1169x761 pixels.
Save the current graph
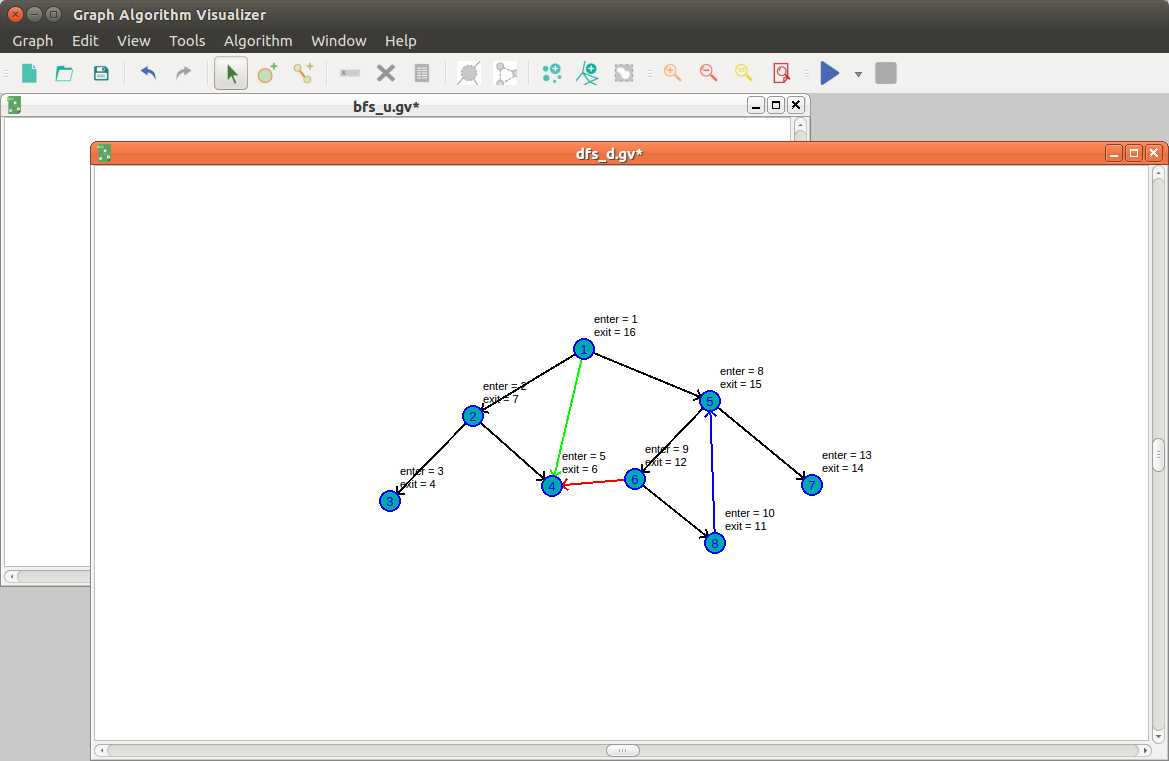click(101, 73)
